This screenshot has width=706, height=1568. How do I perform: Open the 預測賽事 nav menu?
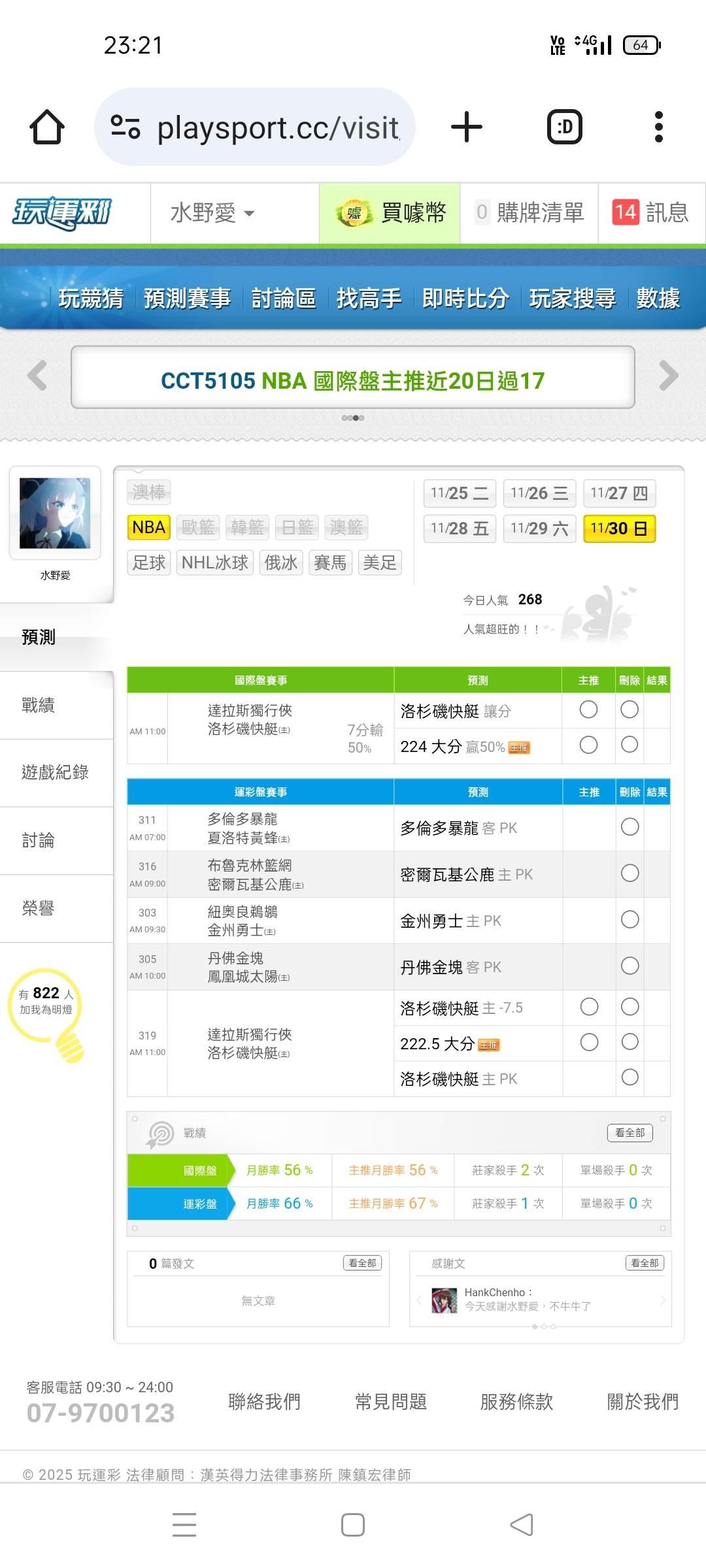187,299
